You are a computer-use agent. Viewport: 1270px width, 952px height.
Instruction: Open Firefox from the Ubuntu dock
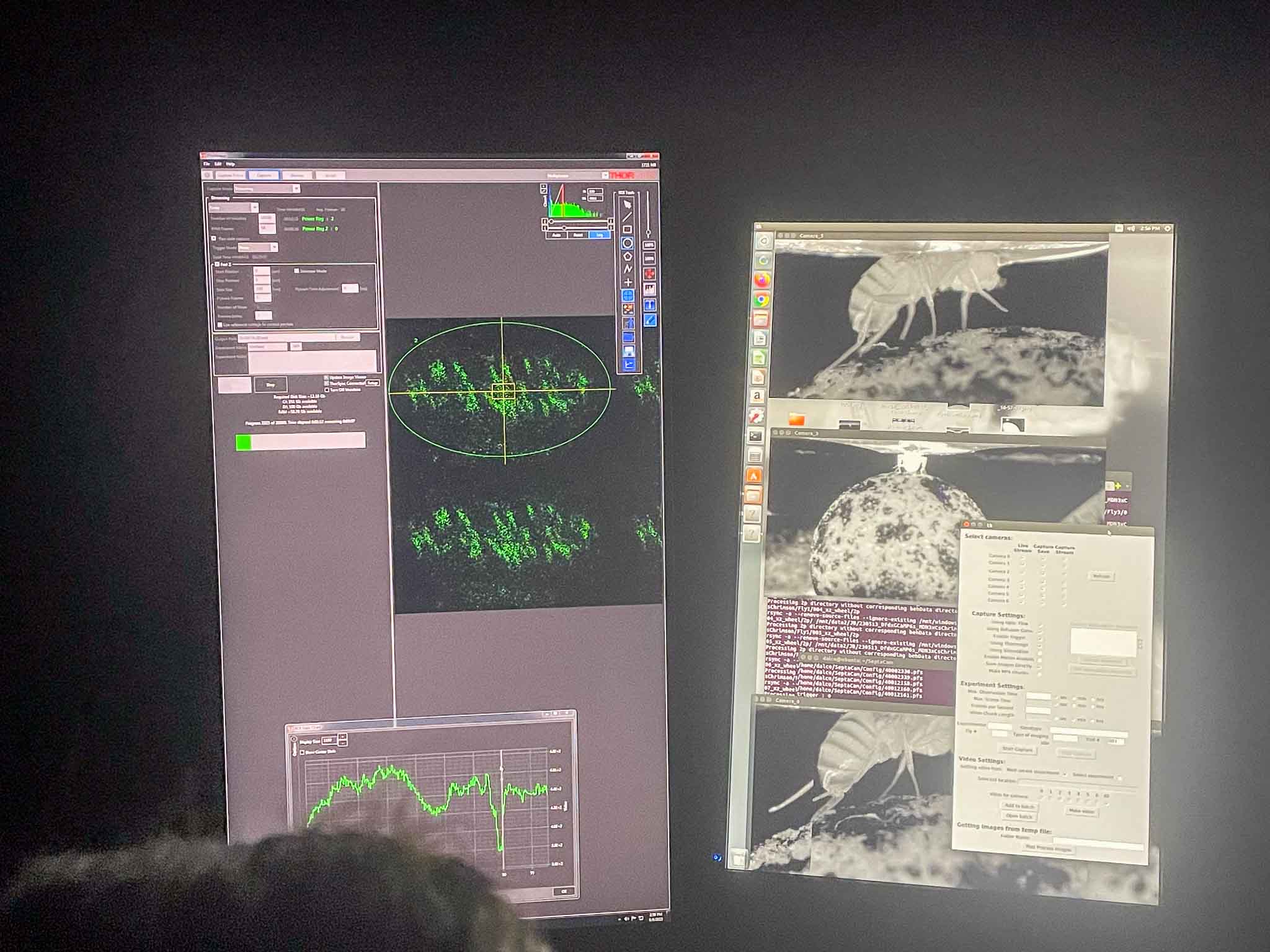pyautogui.click(x=762, y=280)
